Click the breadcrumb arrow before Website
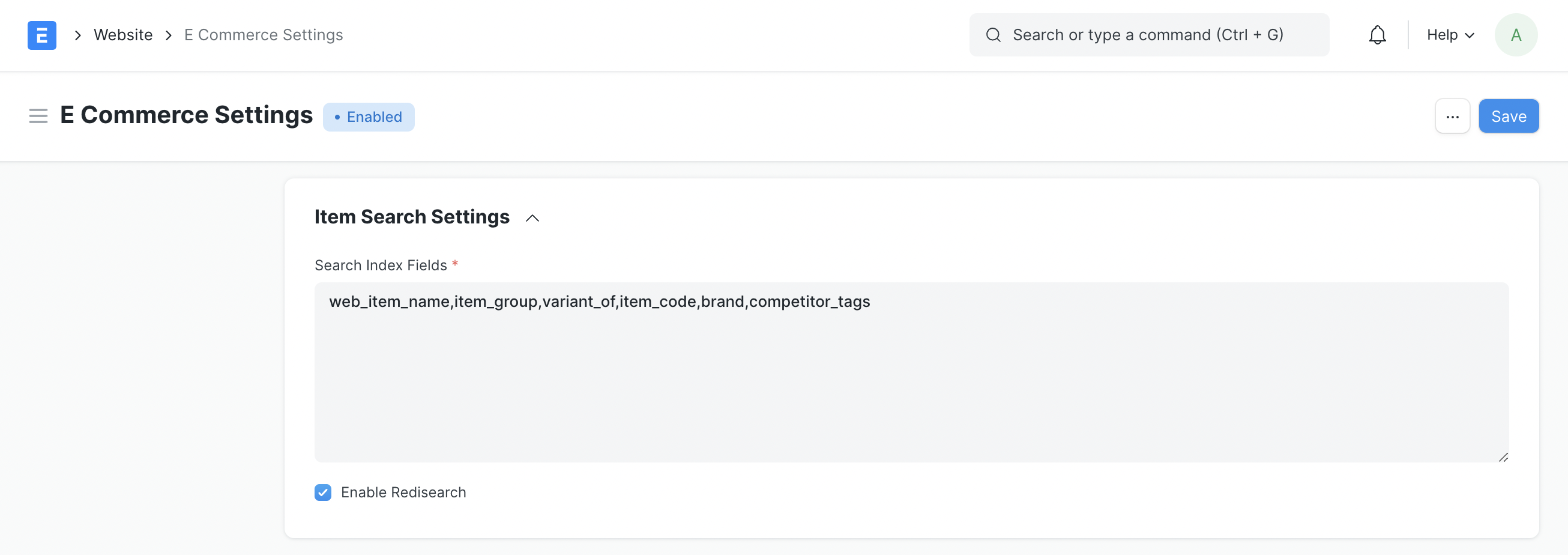This screenshot has height=555, width=1568. [78, 35]
